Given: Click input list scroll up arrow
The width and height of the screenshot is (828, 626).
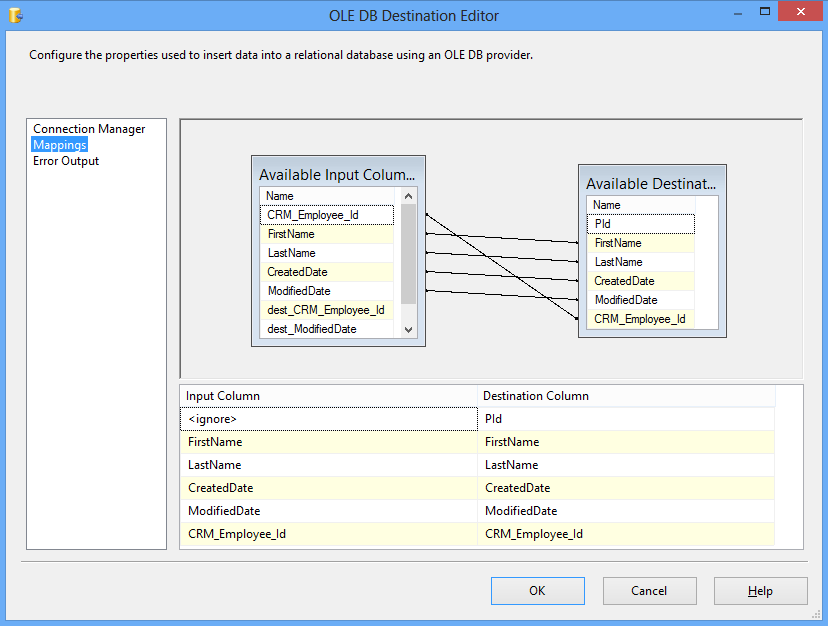Looking at the screenshot, I should coord(408,196).
